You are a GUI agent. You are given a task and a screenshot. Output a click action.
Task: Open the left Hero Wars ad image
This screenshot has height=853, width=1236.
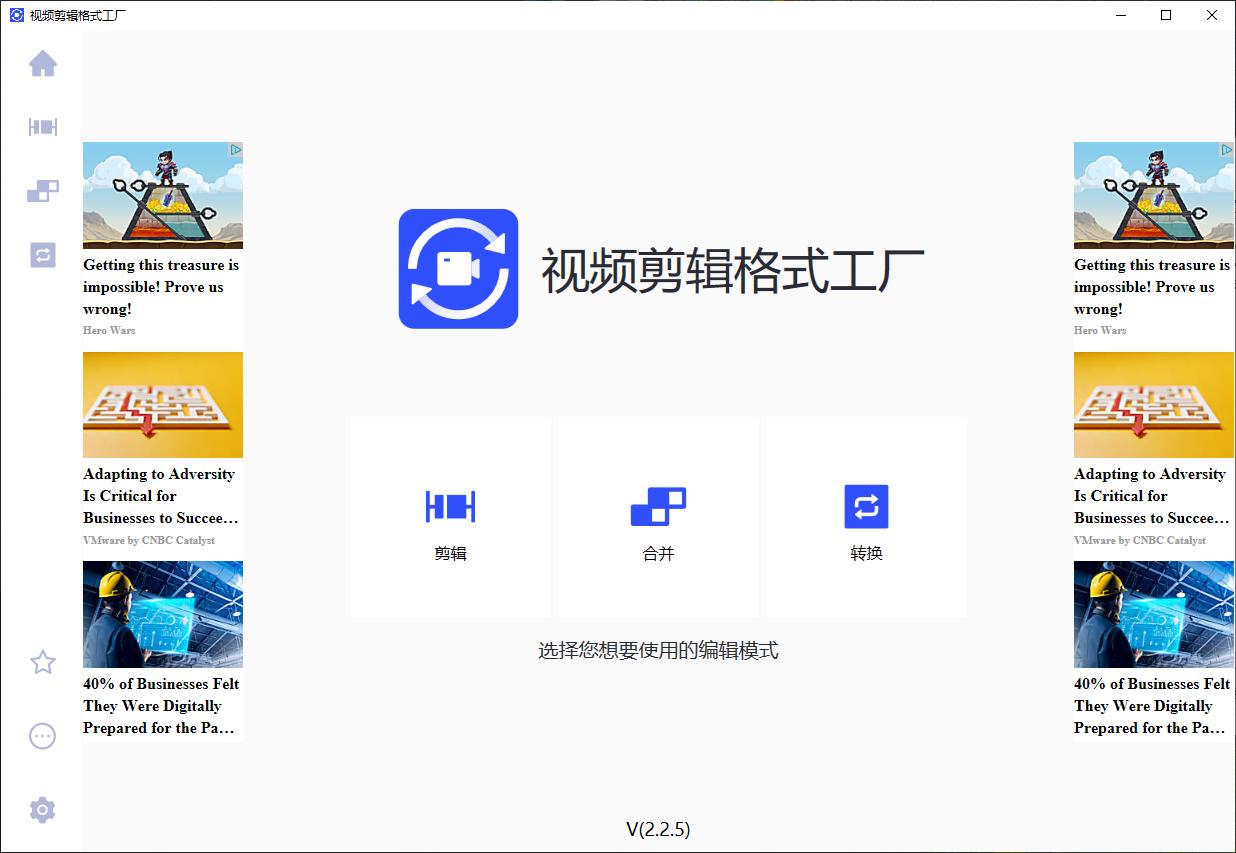tap(162, 195)
